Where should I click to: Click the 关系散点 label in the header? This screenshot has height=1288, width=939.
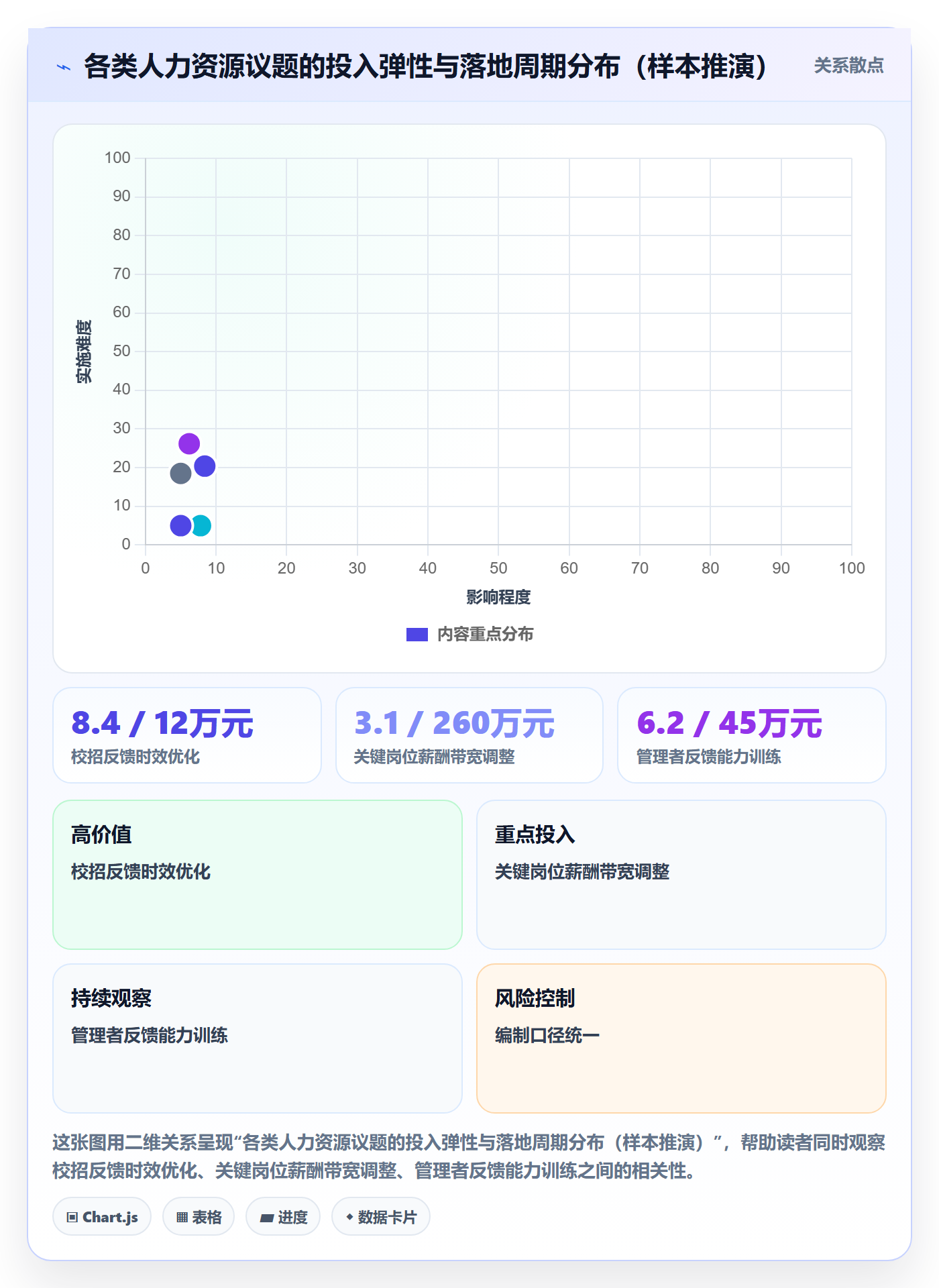[848, 66]
